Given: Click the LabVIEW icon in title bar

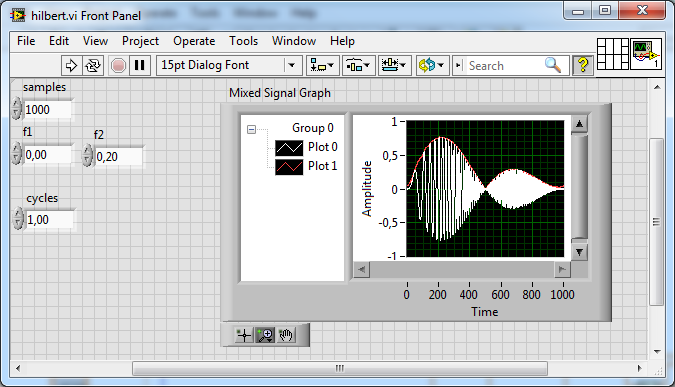Looking at the screenshot, I should (18, 15).
